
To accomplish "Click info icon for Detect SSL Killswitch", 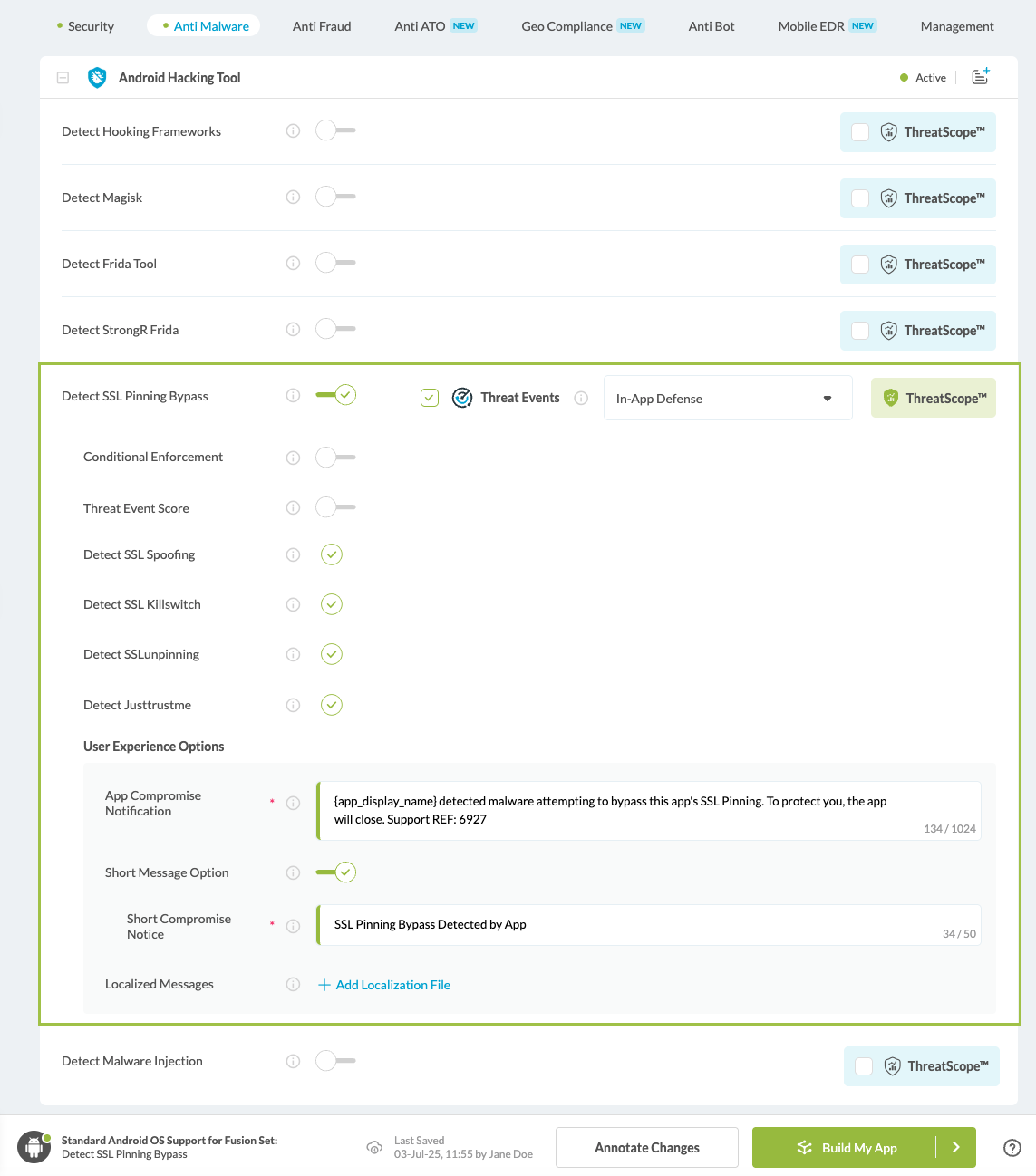I will [x=293, y=604].
